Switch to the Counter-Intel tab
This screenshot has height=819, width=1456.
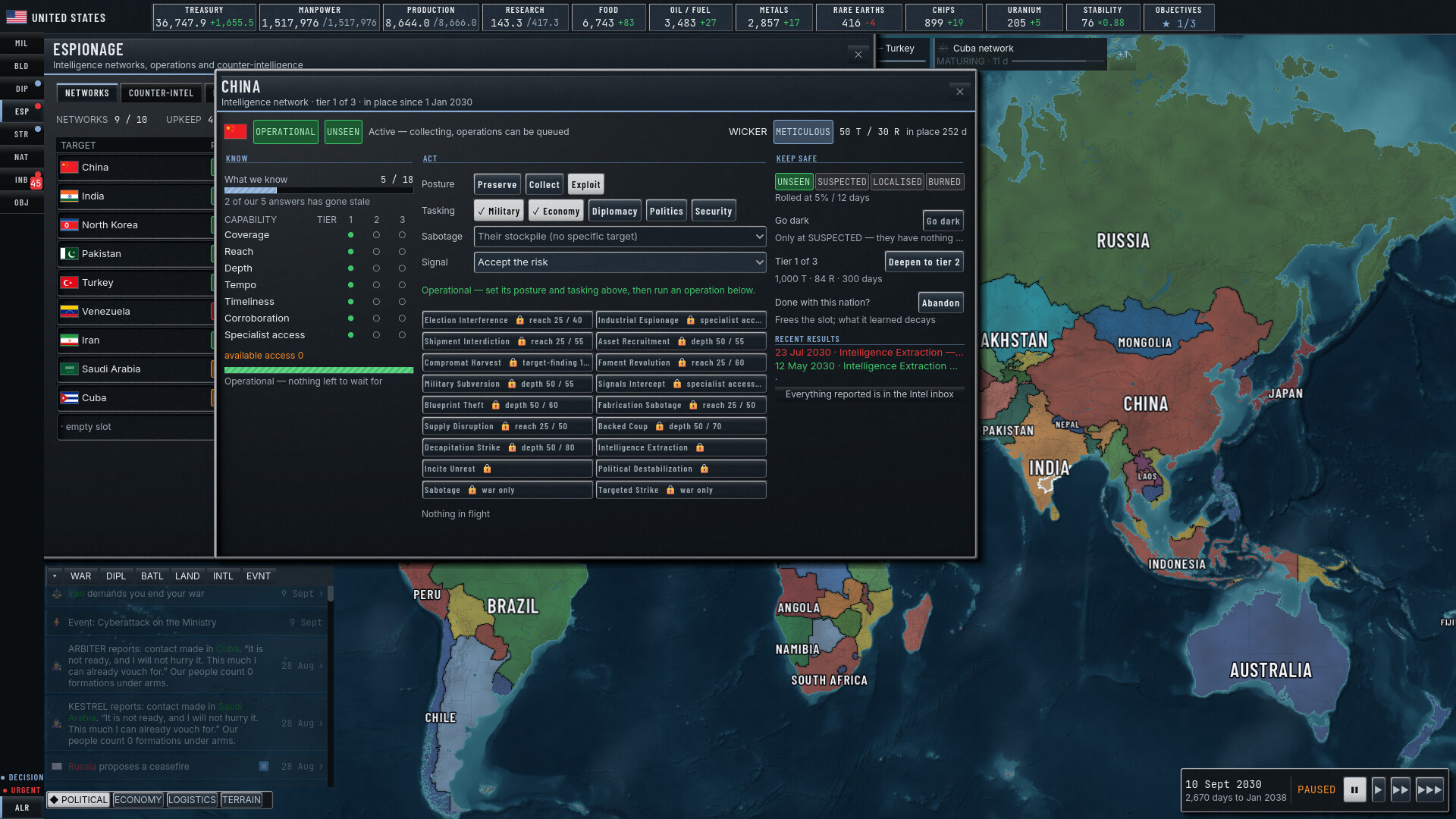click(x=161, y=93)
